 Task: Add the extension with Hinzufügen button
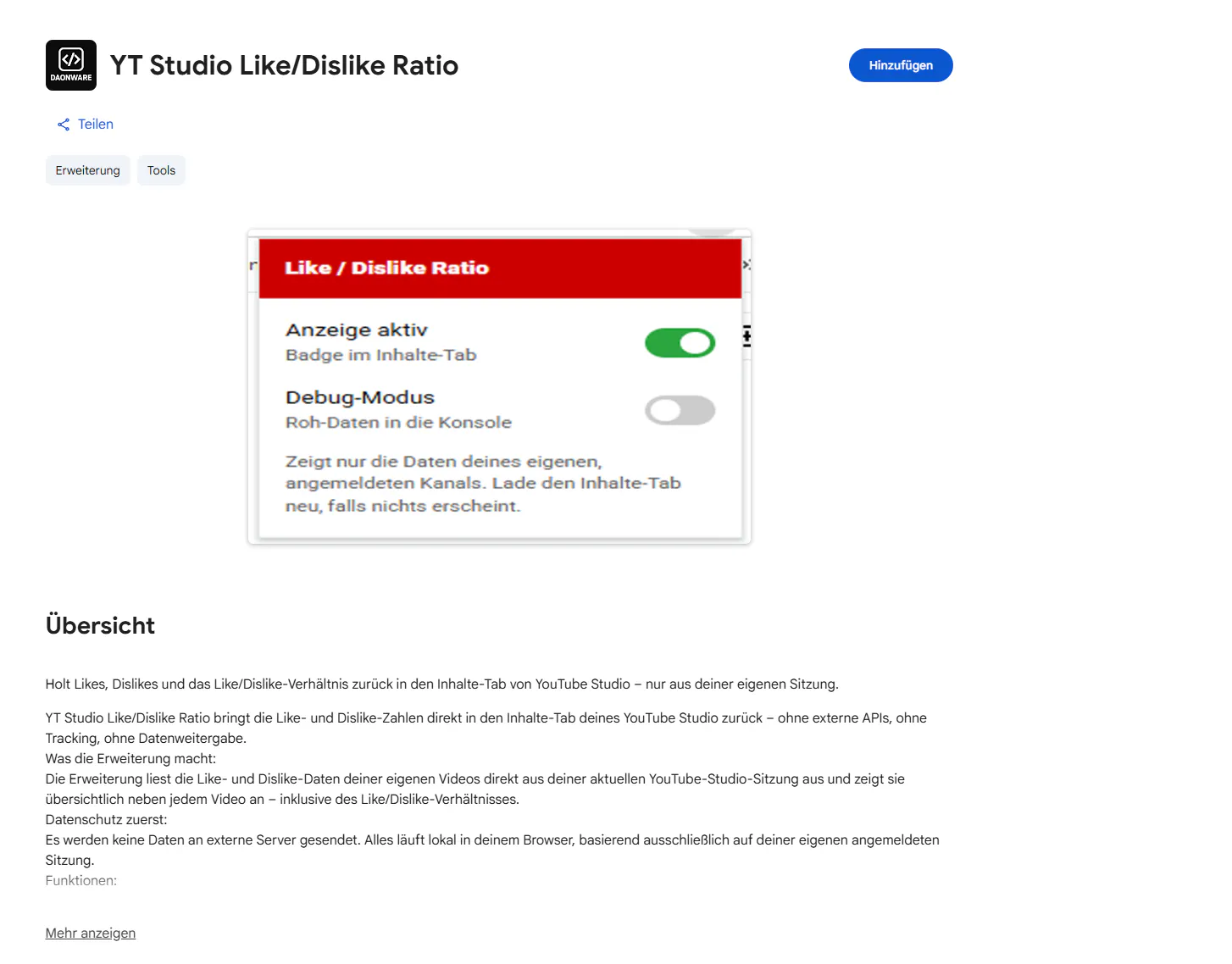coord(901,65)
